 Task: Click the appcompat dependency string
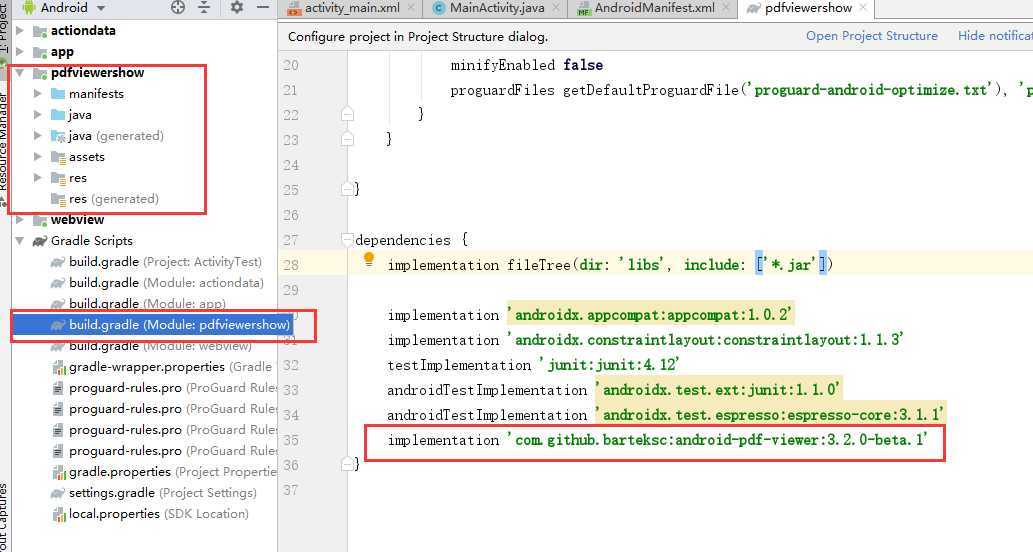click(x=649, y=315)
